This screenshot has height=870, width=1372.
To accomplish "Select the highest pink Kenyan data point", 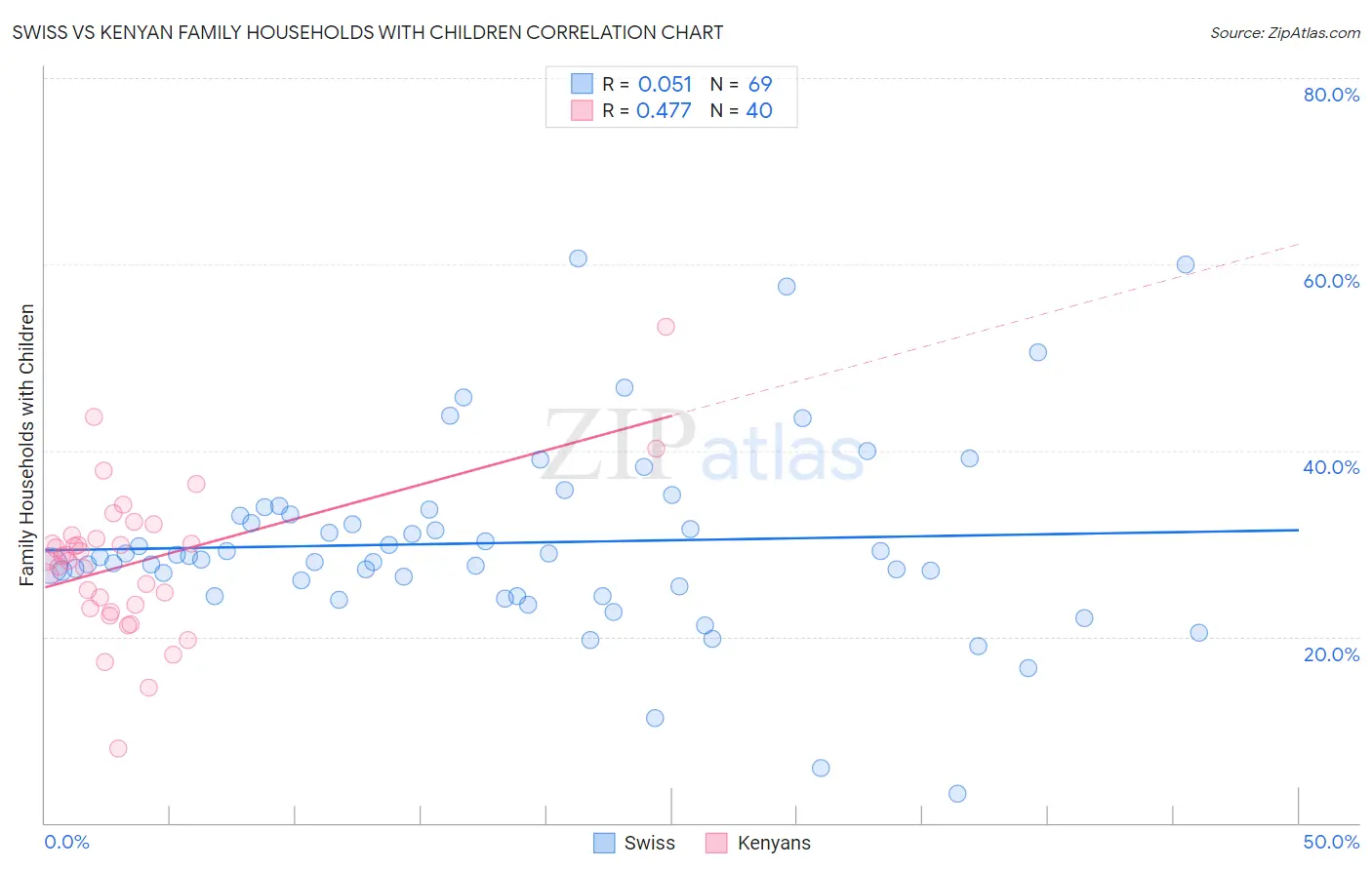I will point(666,327).
